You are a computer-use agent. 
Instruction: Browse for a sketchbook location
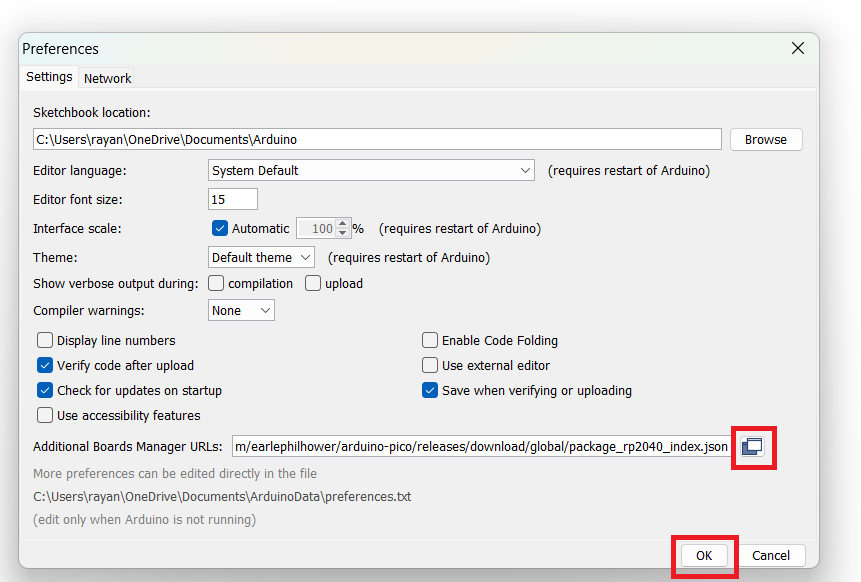[765, 139]
